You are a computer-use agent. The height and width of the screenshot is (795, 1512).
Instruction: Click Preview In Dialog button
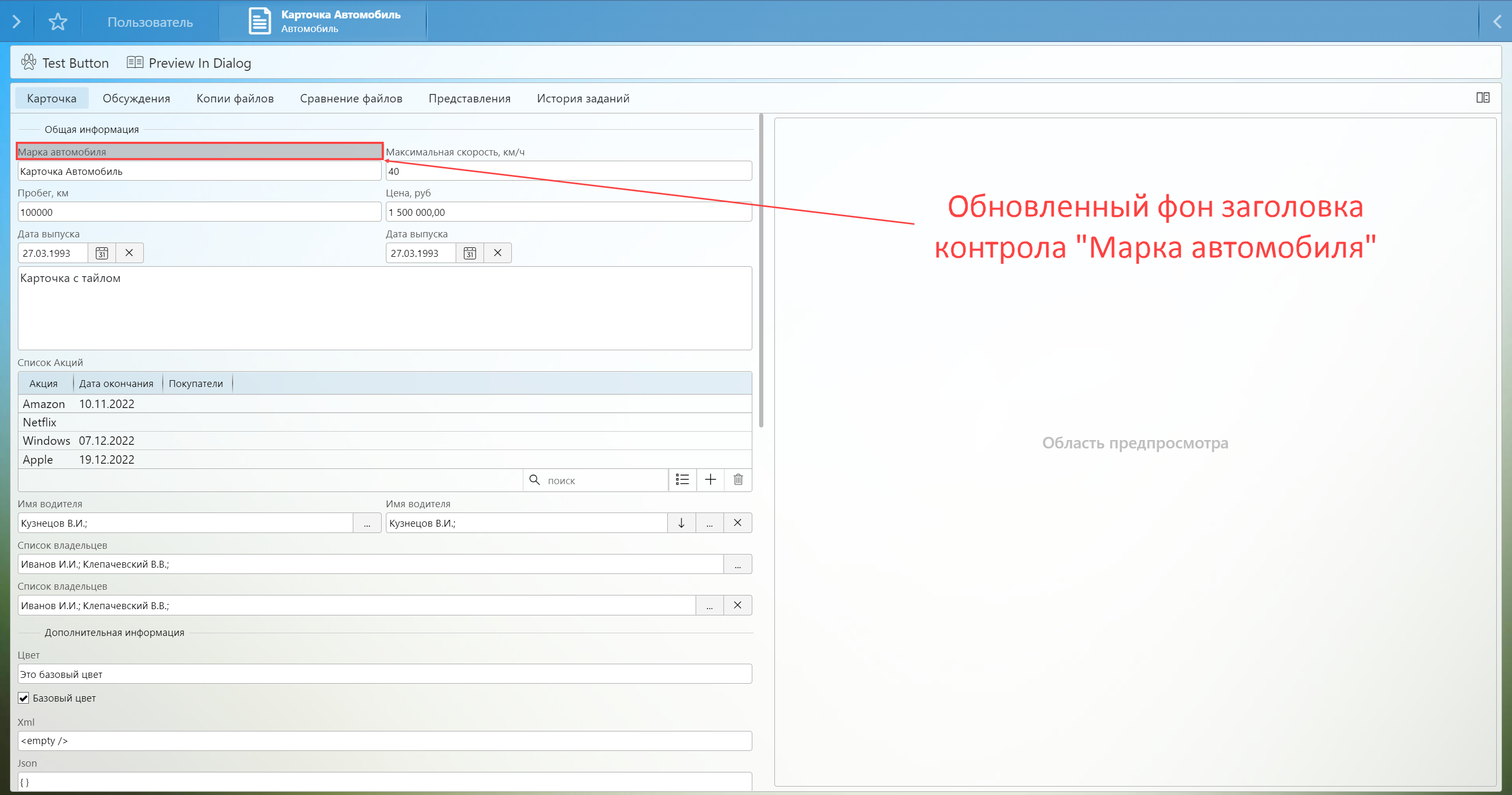tap(189, 63)
